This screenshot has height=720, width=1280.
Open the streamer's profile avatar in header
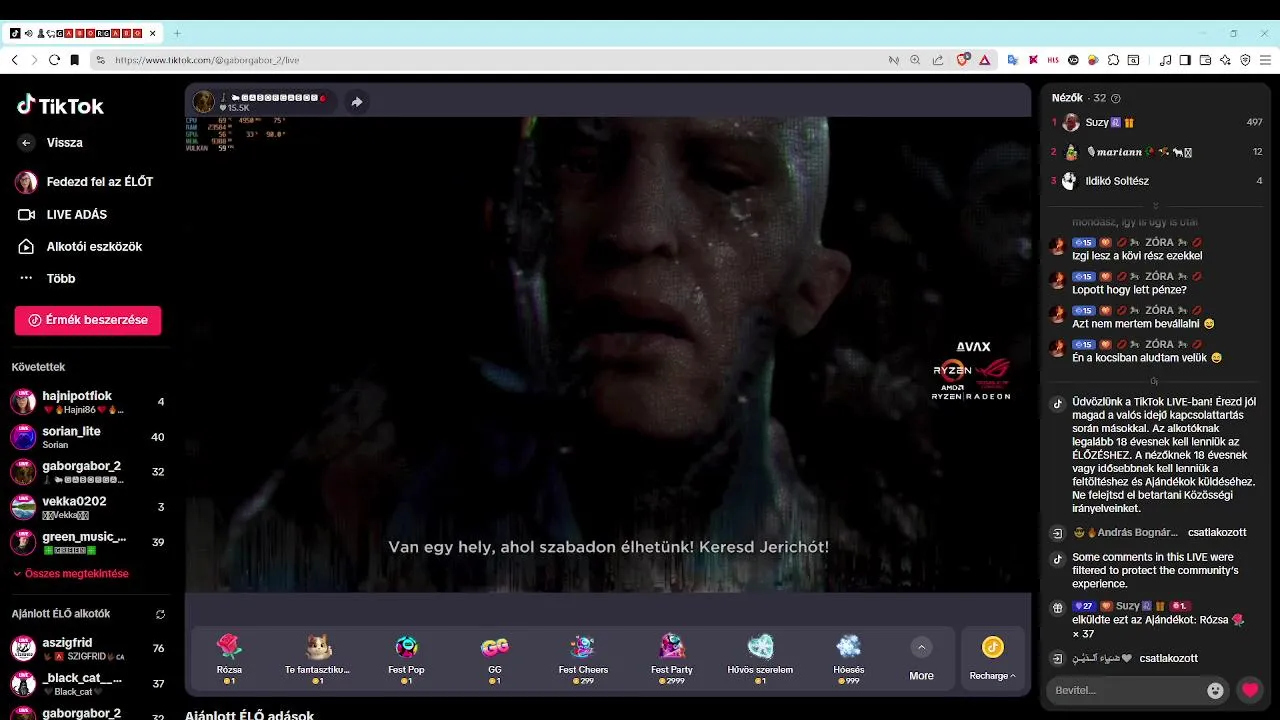(x=204, y=101)
